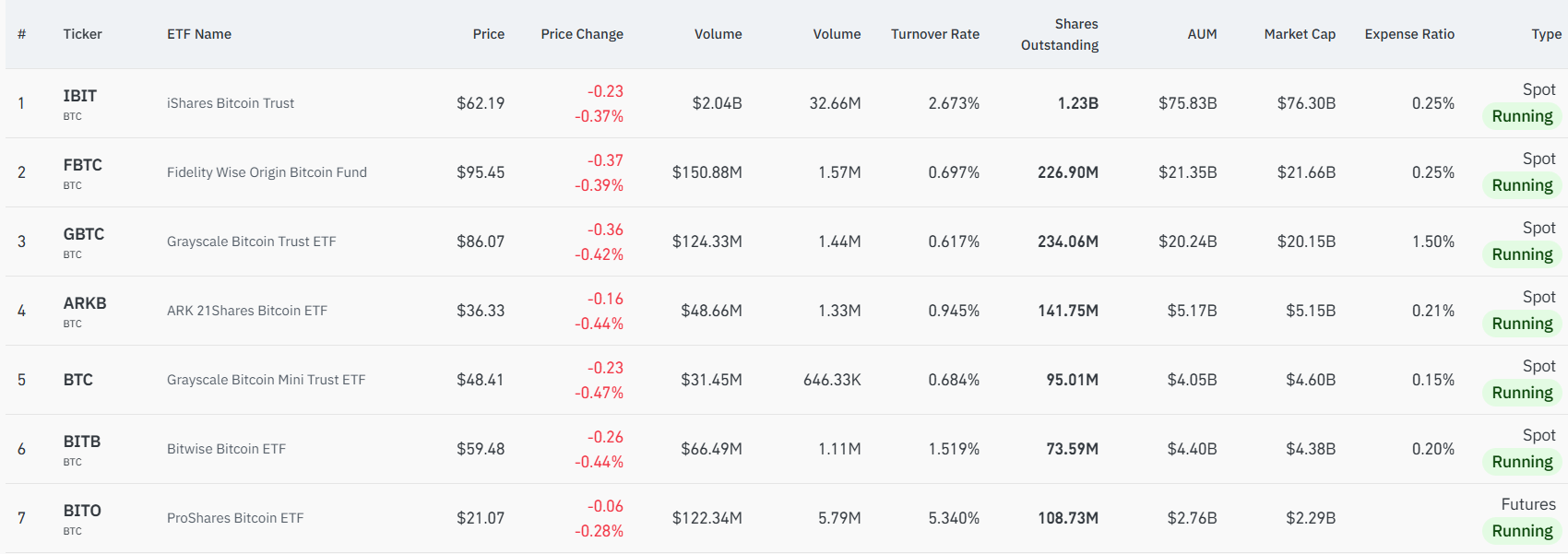The image size is (1568, 554).
Task: Click the Spot label in the FBTC row
Action: click(x=1538, y=159)
